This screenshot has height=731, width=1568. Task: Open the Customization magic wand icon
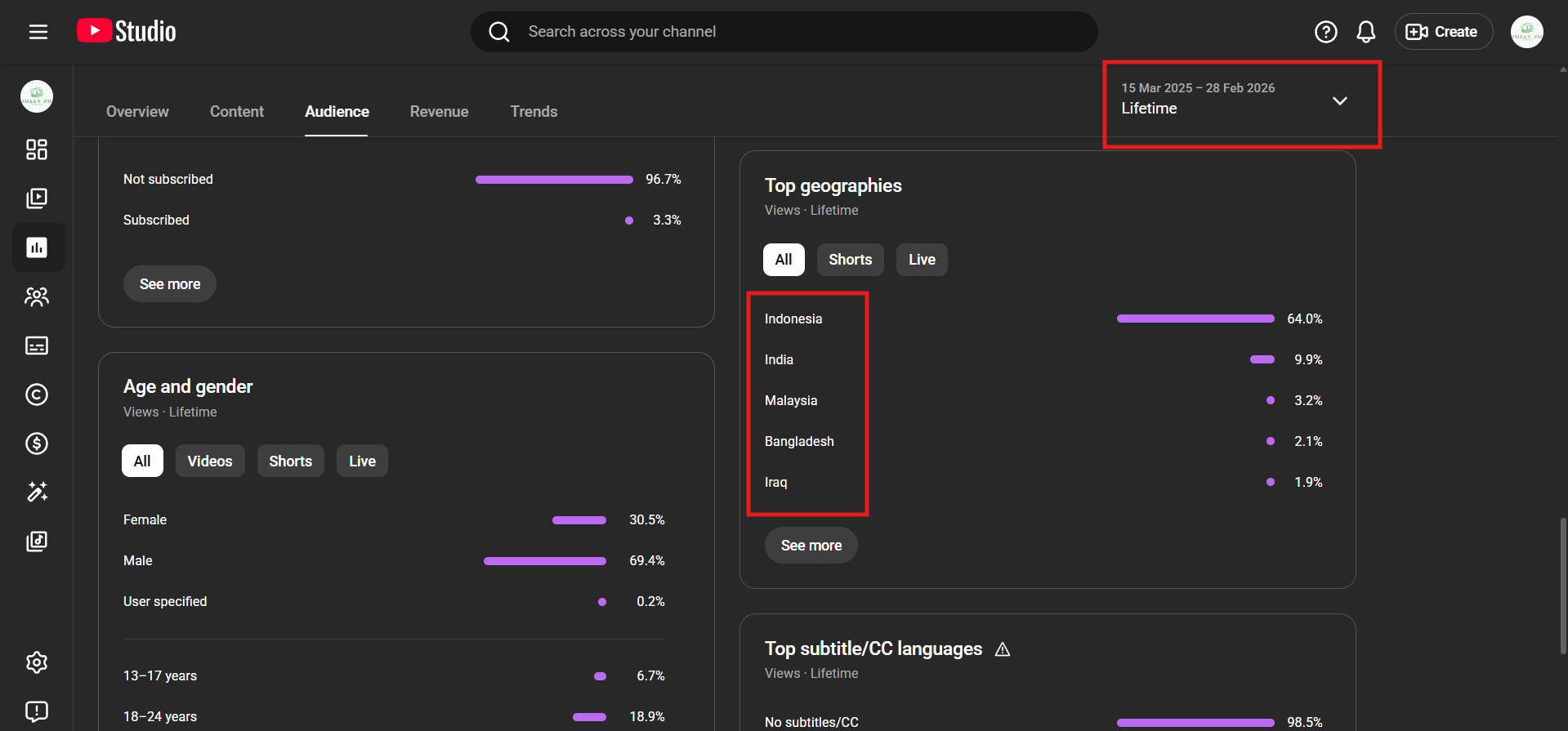(37, 492)
